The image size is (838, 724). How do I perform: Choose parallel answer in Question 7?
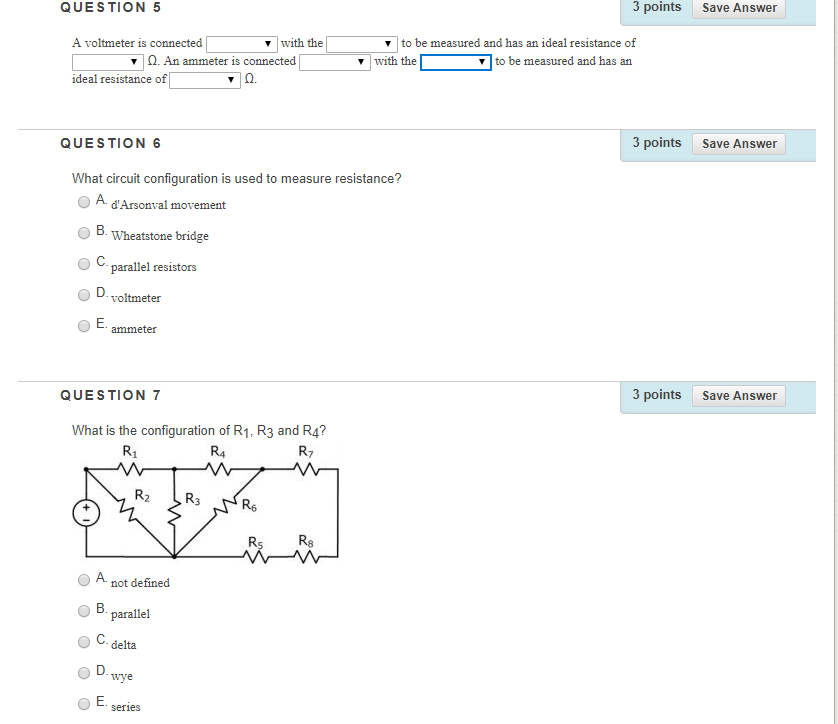pos(84,610)
